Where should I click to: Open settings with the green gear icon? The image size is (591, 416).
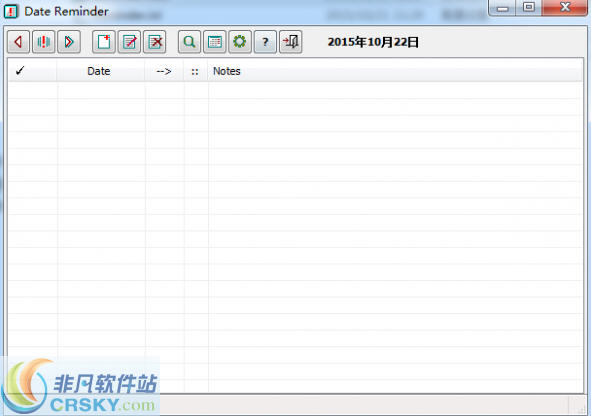coord(240,41)
